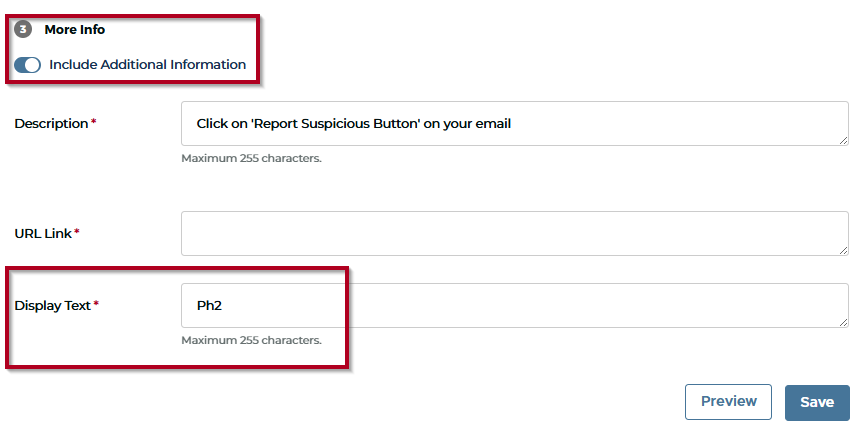
Task: Focus the Description text area
Action: pyautogui.click(x=515, y=124)
